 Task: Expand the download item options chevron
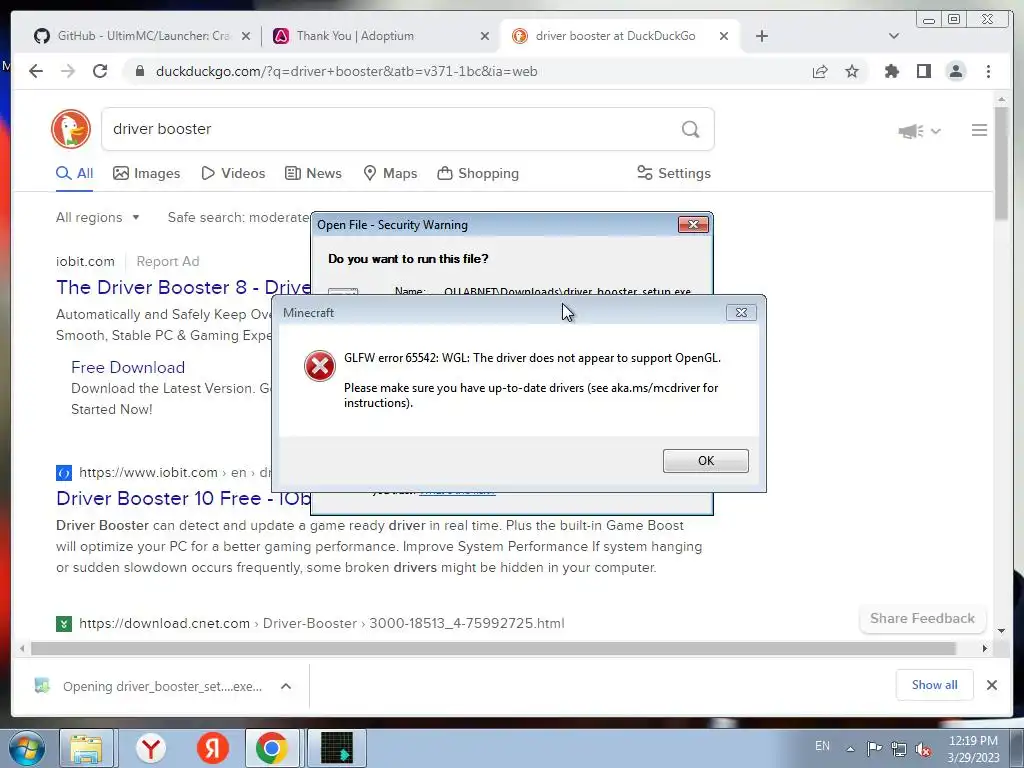285,686
